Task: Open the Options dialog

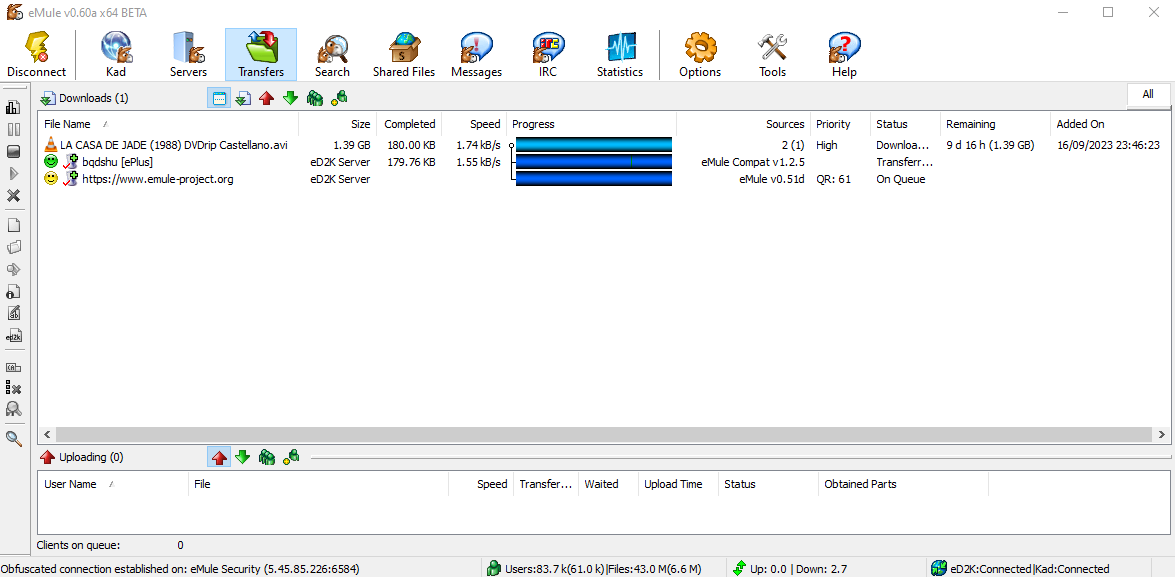Action: coord(700,55)
